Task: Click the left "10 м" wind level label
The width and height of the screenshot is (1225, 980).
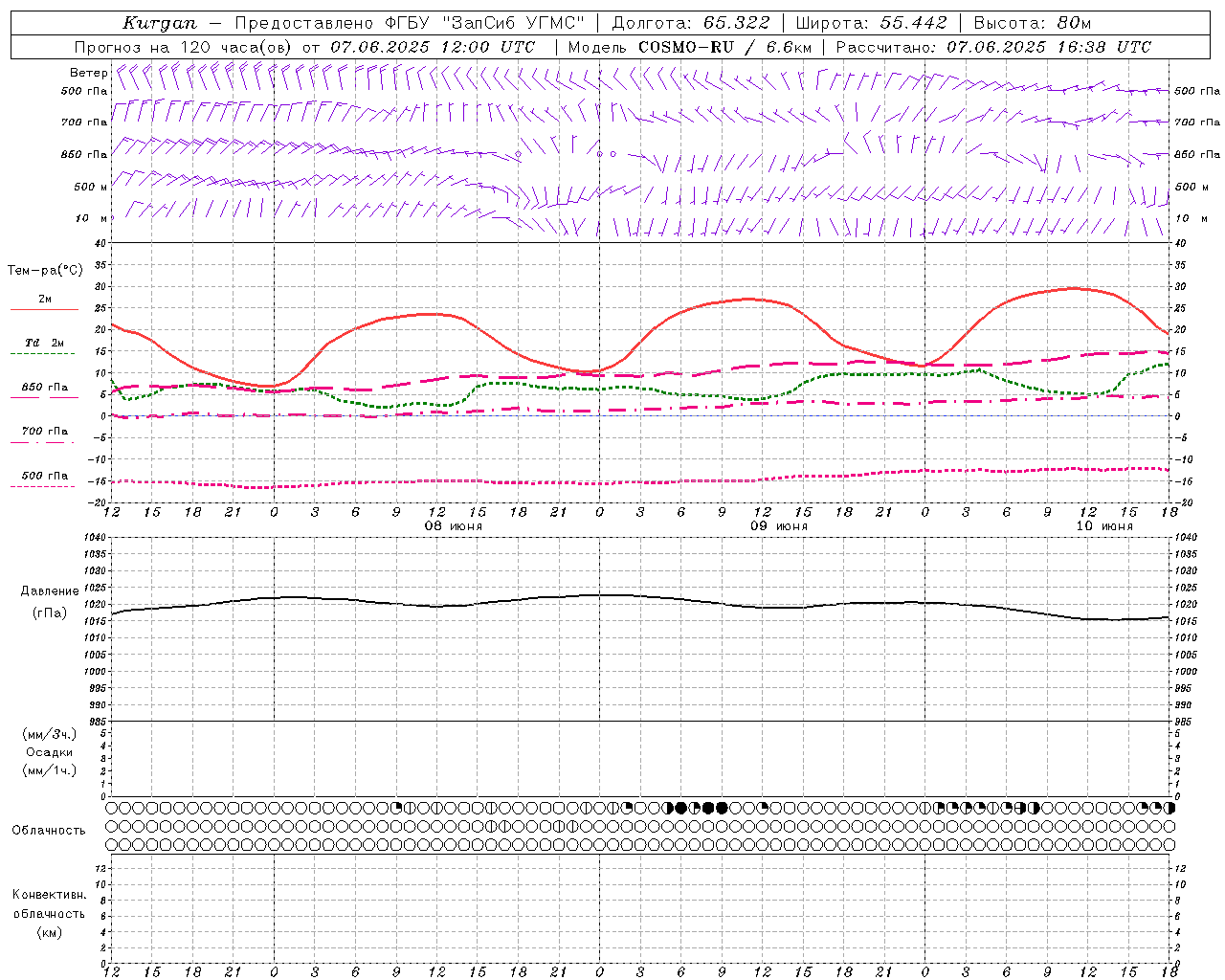Action: [92, 218]
